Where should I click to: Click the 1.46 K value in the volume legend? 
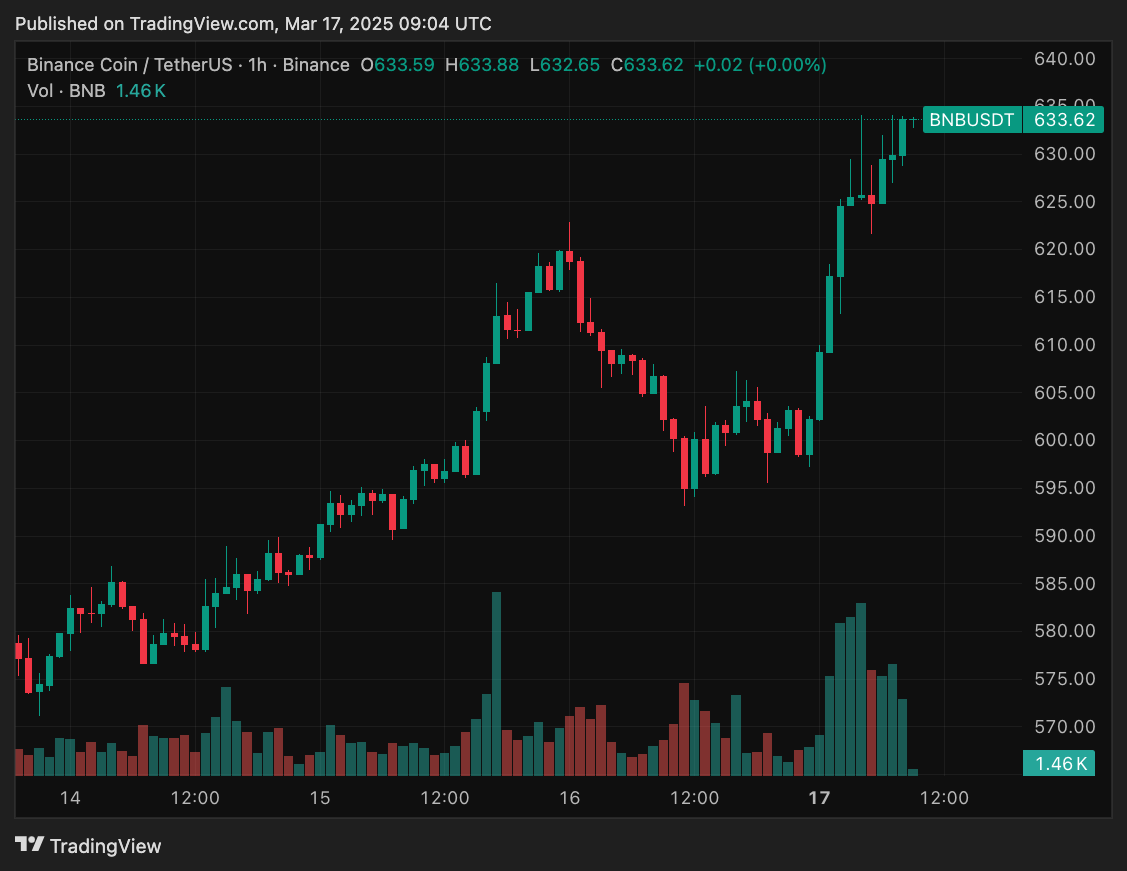click(x=141, y=91)
